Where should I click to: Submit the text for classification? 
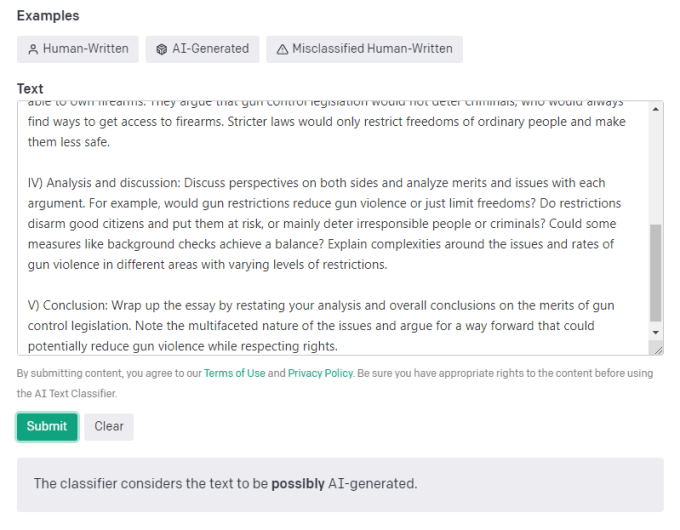[47, 426]
